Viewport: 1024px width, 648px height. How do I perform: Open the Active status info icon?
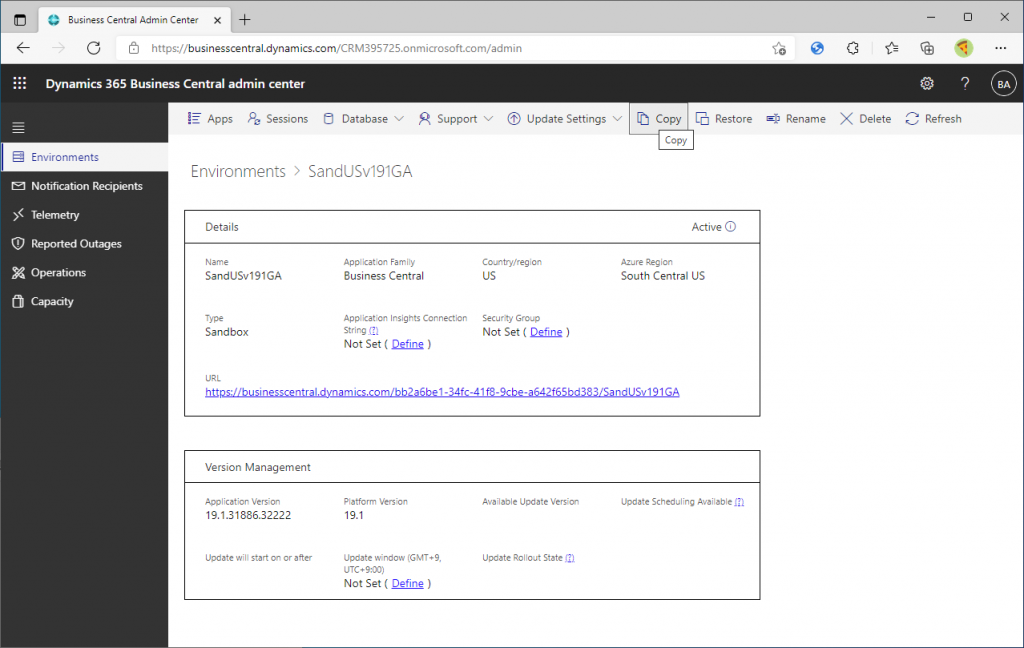(731, 227)
